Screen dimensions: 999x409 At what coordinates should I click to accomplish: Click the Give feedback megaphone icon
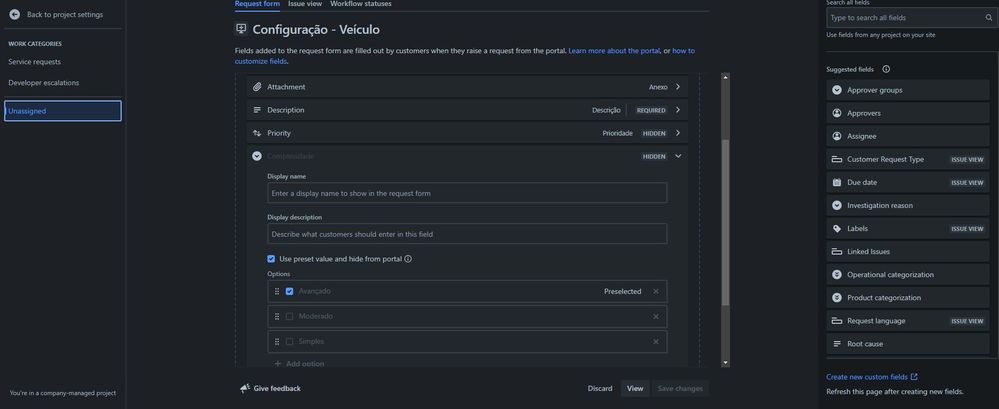click(x=245, y=388)
